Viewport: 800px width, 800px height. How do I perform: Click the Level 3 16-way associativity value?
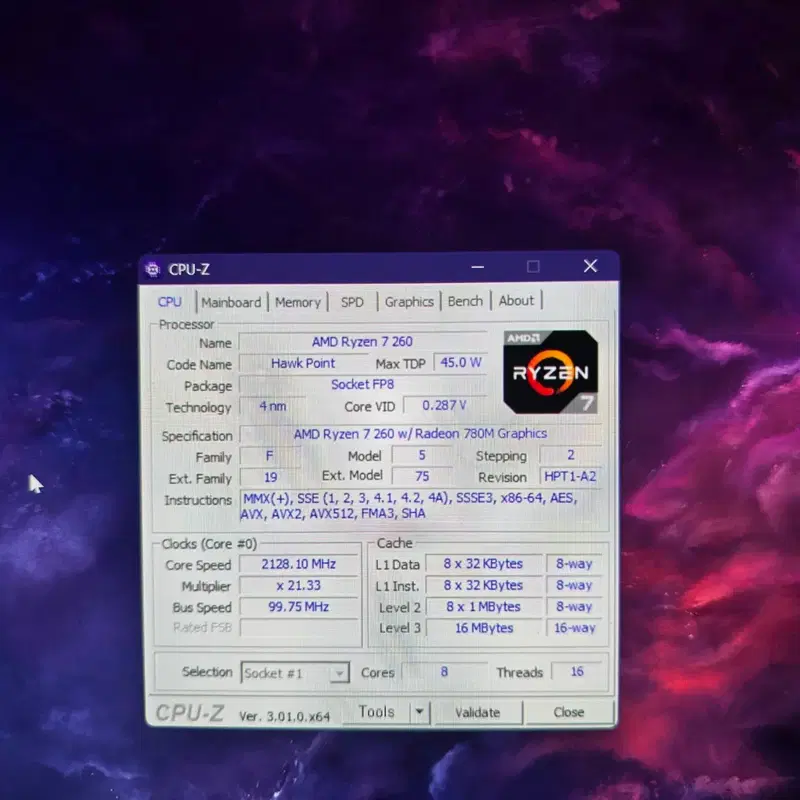(x=574, y=628)
